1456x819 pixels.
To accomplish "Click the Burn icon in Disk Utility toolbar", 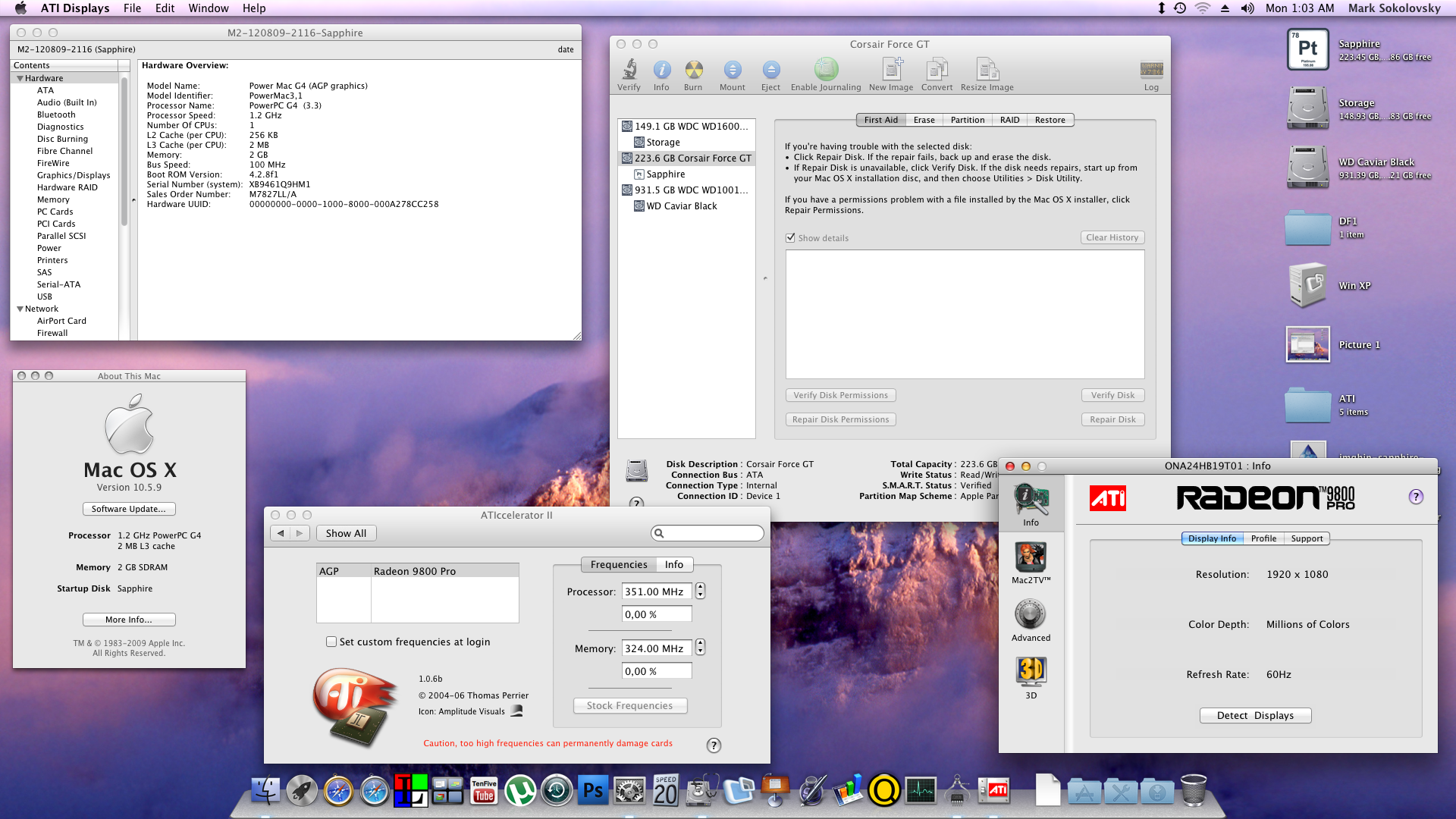I will [692, 72].
